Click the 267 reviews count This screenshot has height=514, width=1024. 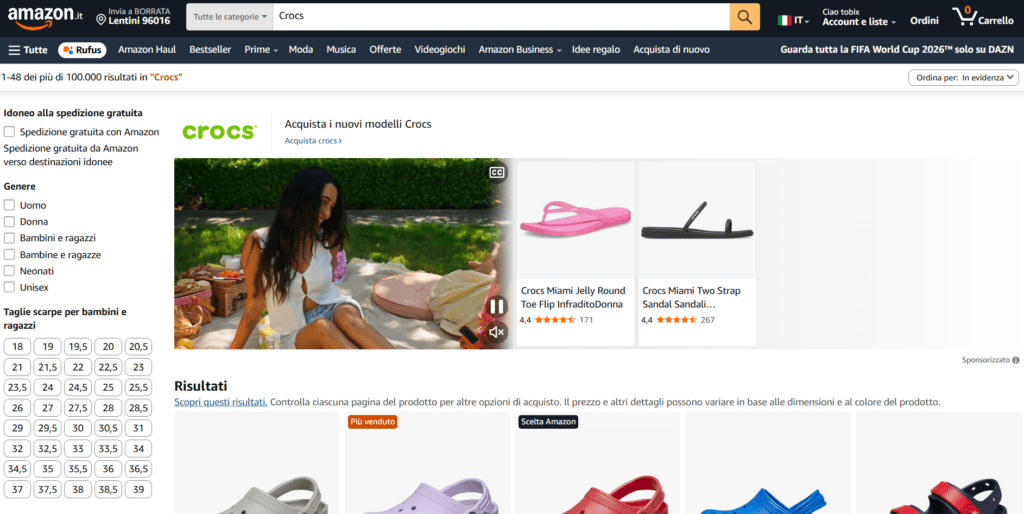click(708, 320)
